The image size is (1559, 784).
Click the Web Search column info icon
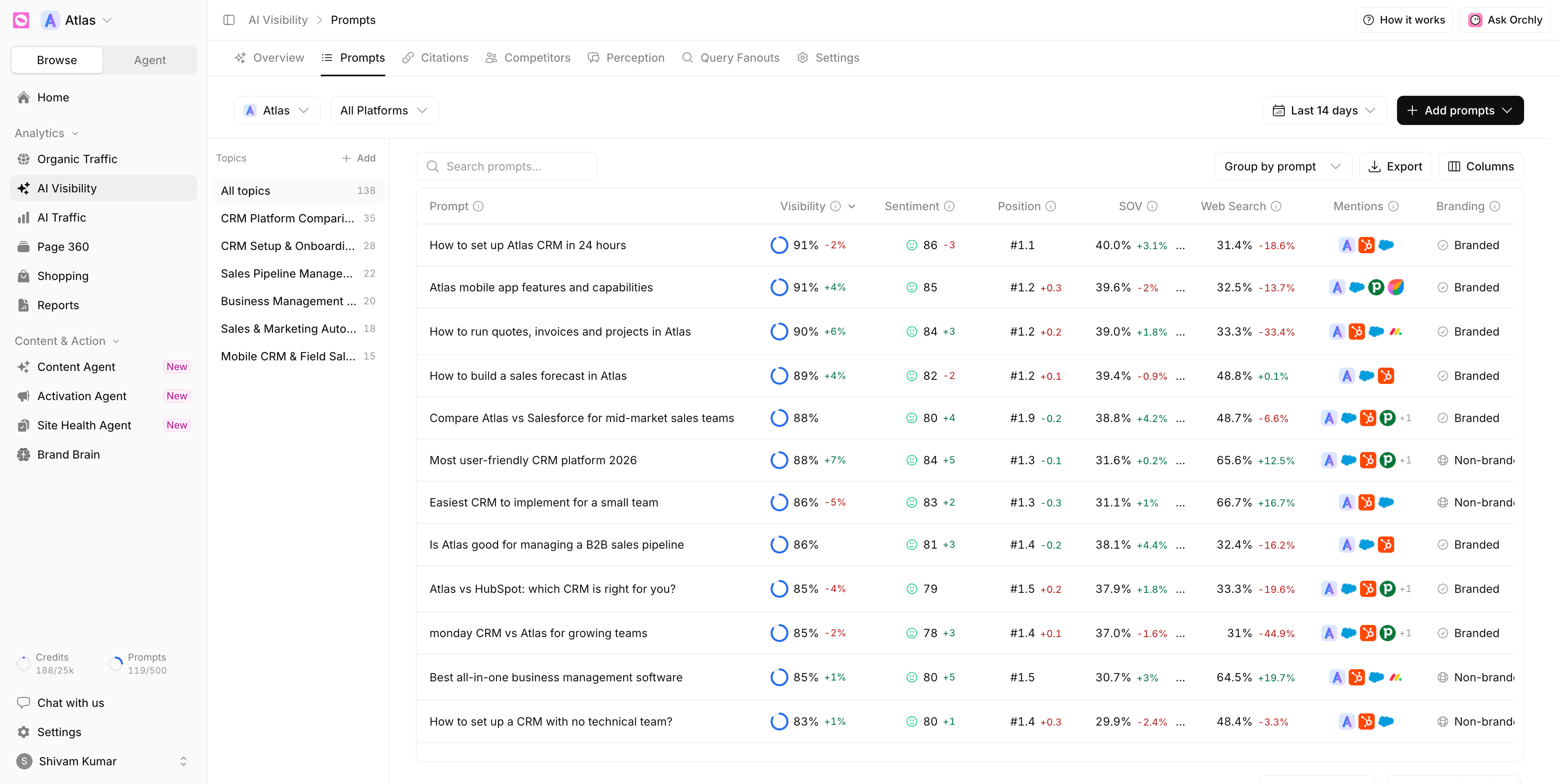[x=1276, y=206]
